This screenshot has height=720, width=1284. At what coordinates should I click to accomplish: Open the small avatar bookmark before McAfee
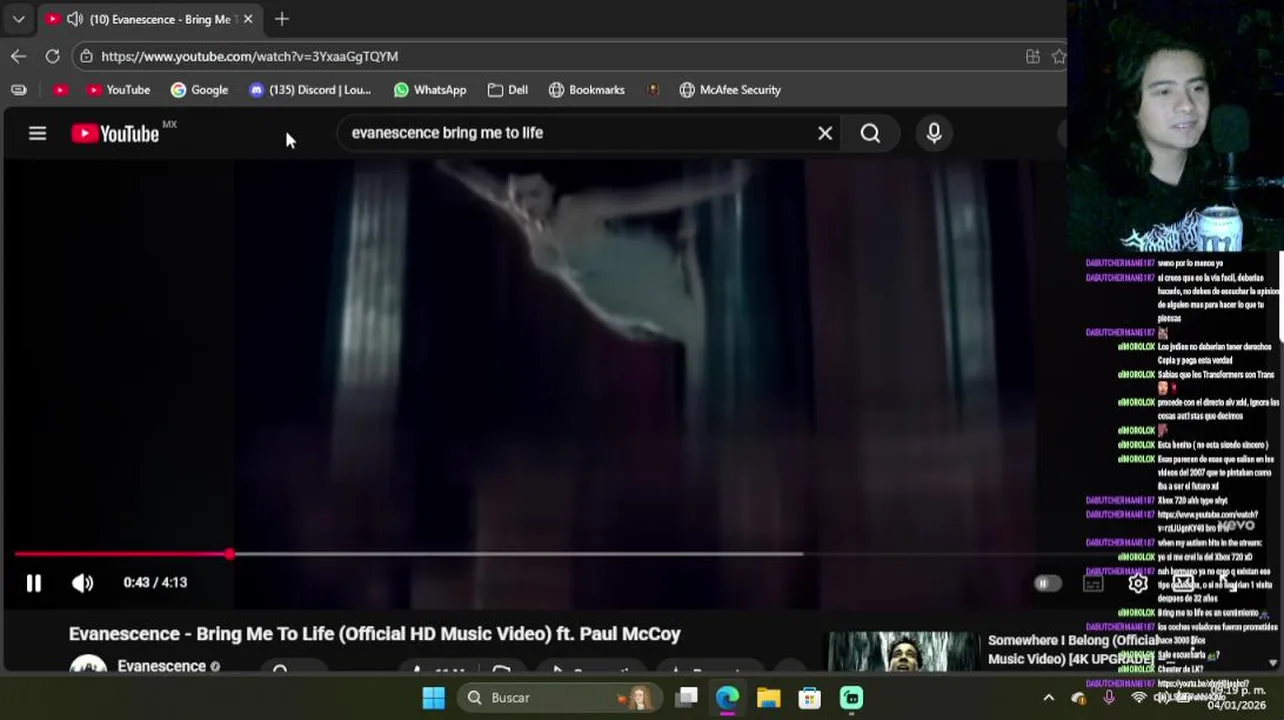pyautogui.click(x=653, y=90)
